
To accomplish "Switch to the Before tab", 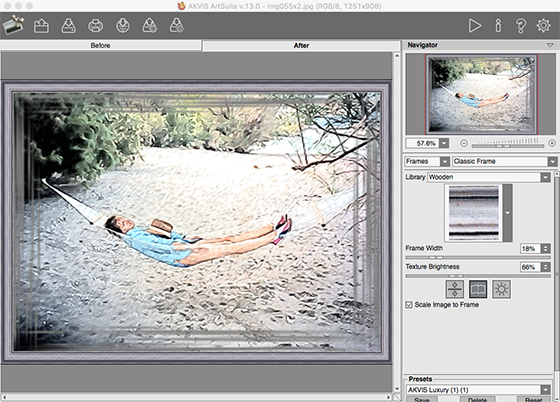I will (100, 45).
